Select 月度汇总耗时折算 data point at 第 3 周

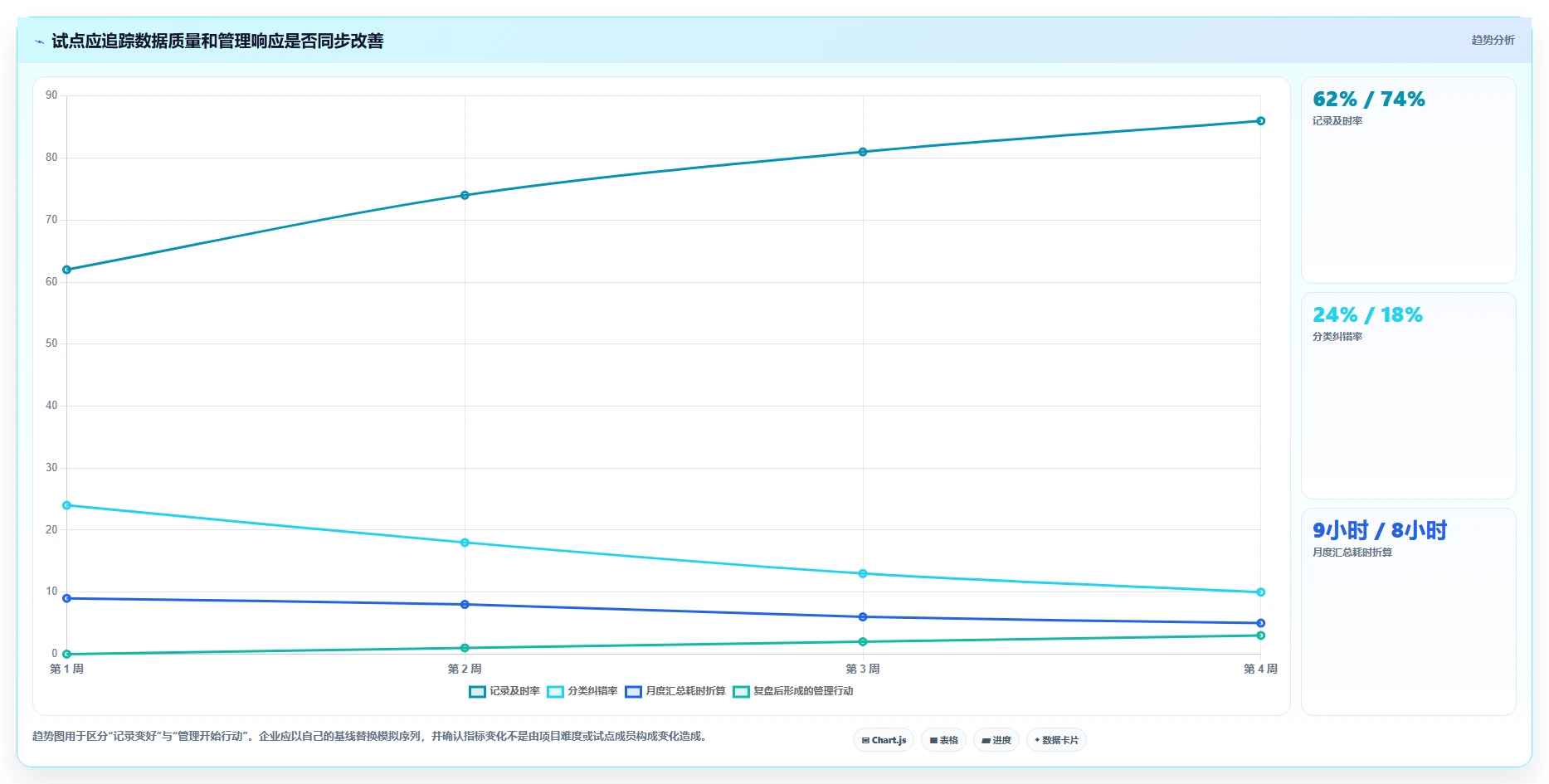coord(863,617)
